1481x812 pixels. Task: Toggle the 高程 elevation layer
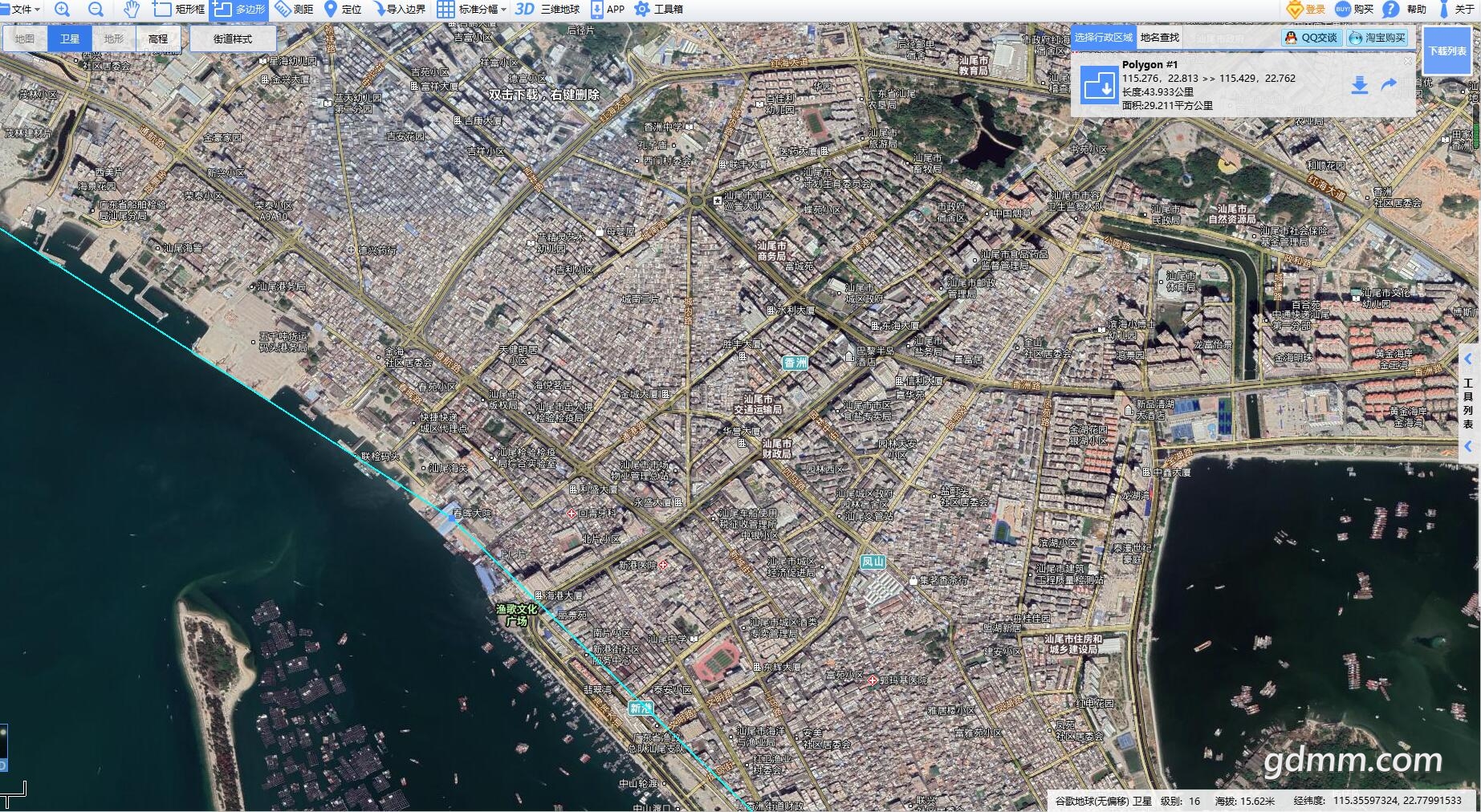point(158,39)
